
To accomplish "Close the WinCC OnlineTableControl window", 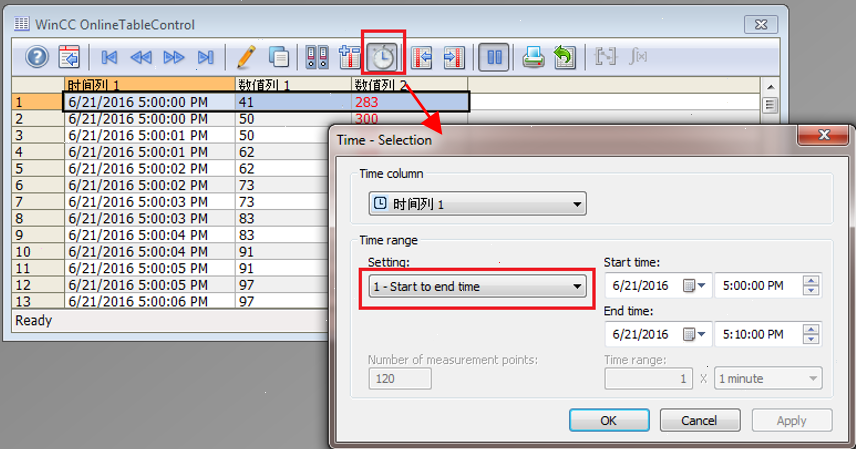I will tap(761, 25).
